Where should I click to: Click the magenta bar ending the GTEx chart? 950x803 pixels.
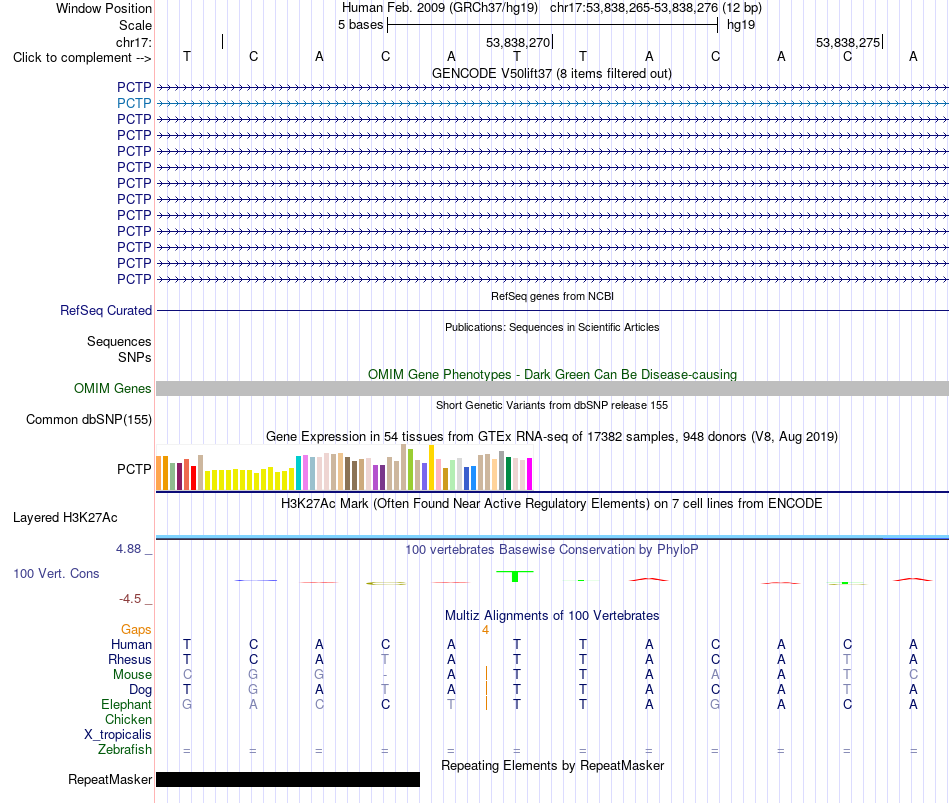click(530, 474)
